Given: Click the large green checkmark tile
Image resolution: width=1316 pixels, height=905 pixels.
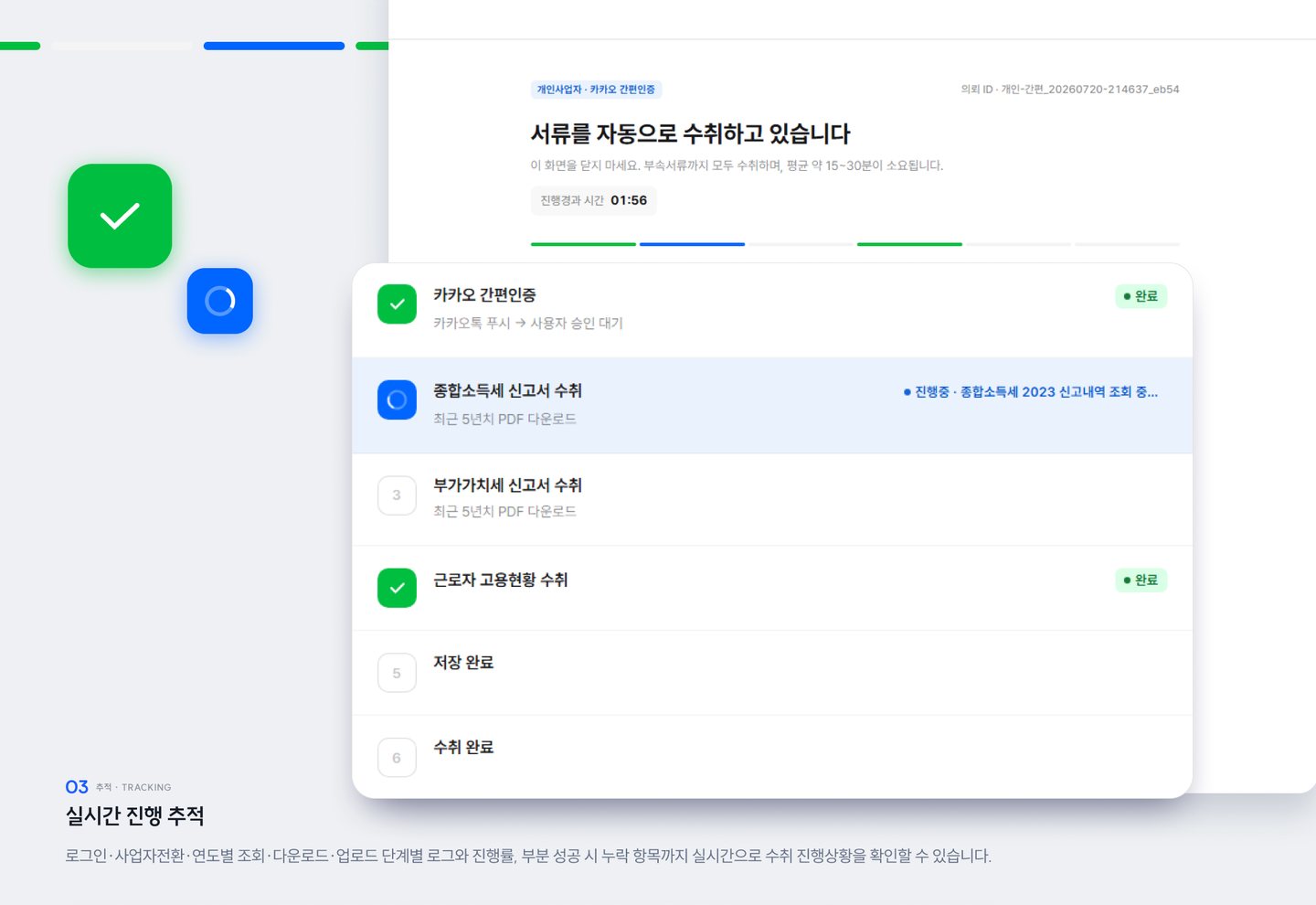Looking at the screenshot, I should [120, 216].
